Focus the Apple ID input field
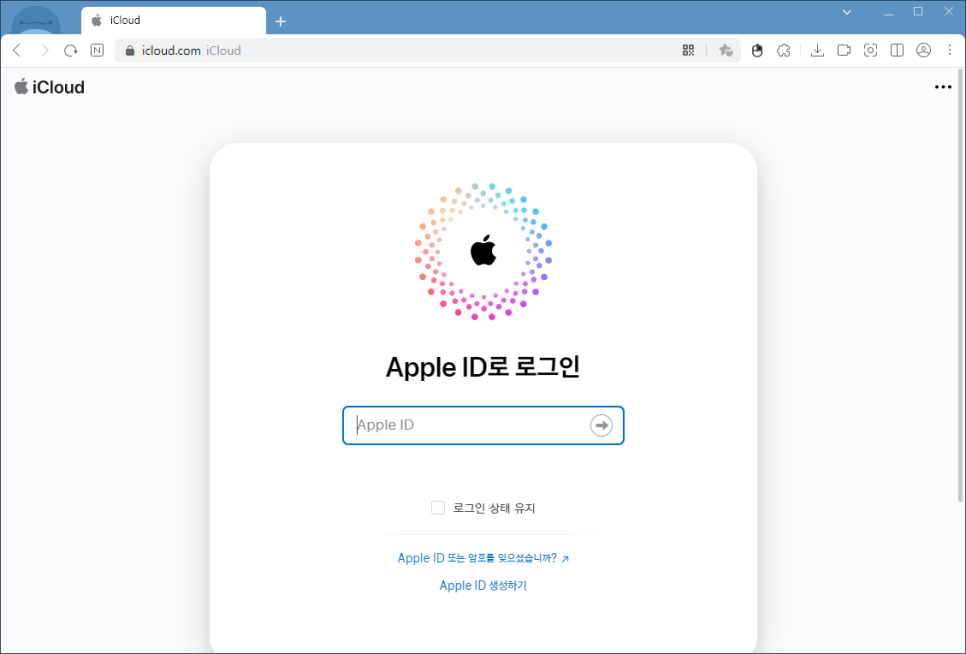The height and width of the screenshot is (654, 966). click(x=483, y=425)
